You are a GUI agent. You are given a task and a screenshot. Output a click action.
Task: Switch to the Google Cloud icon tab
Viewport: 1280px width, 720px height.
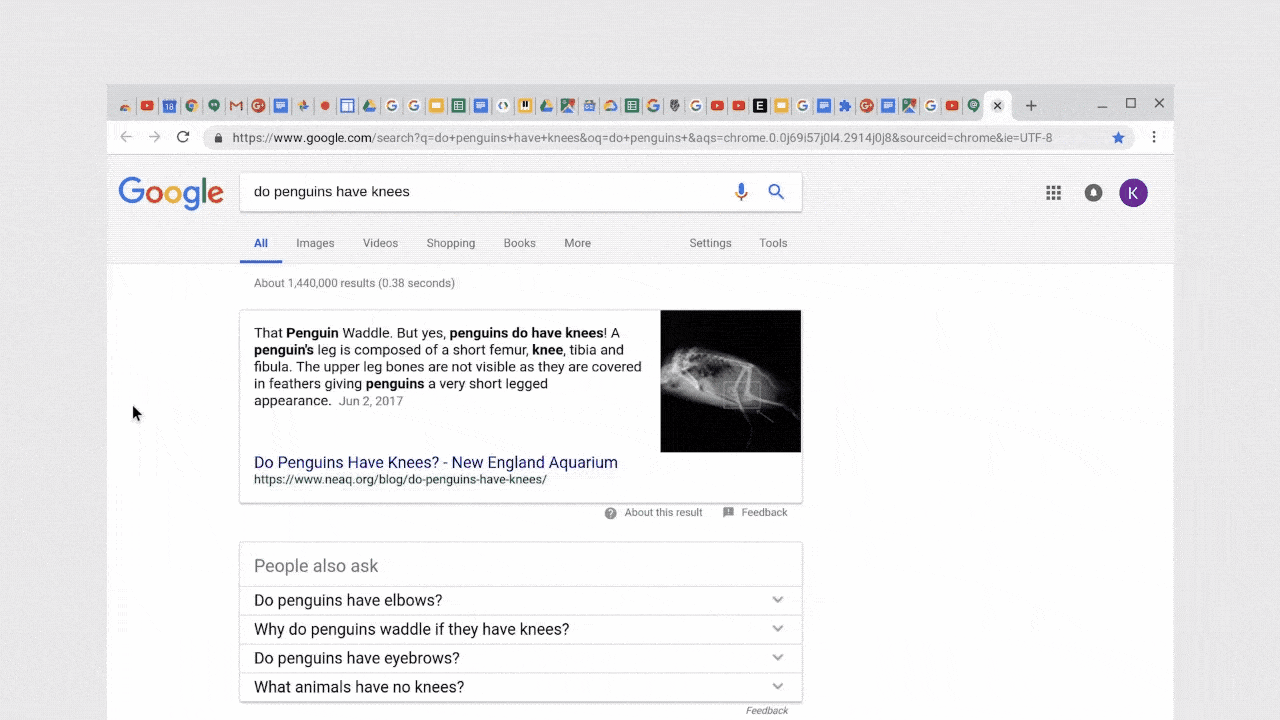(610, 106)
